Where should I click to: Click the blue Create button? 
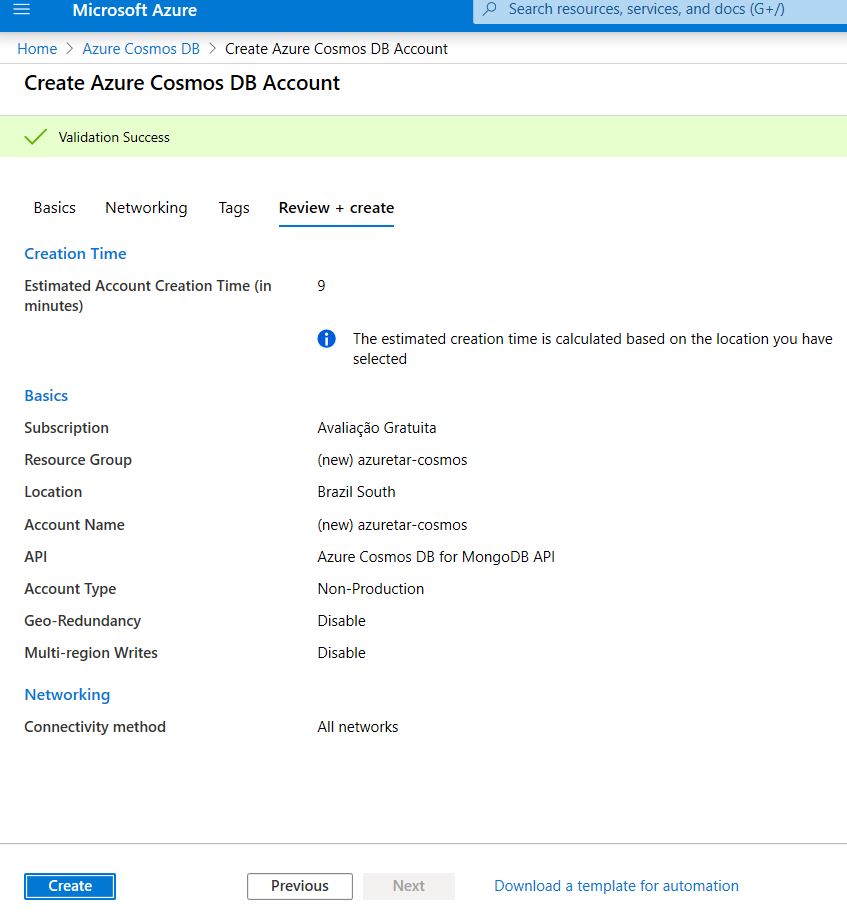coord(70,886)
